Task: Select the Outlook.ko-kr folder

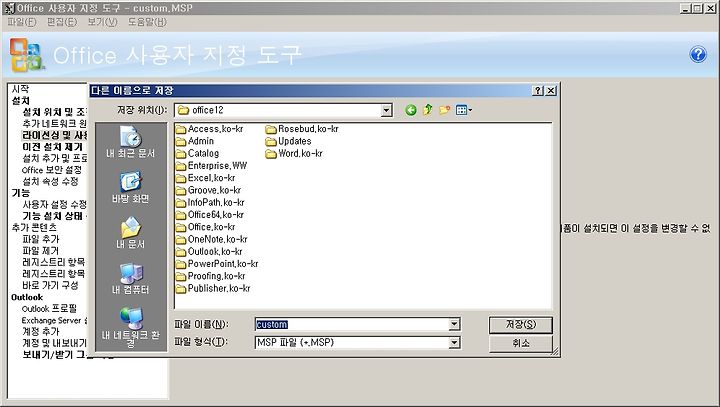Action: pyautogui.click(x=209, y=252)
